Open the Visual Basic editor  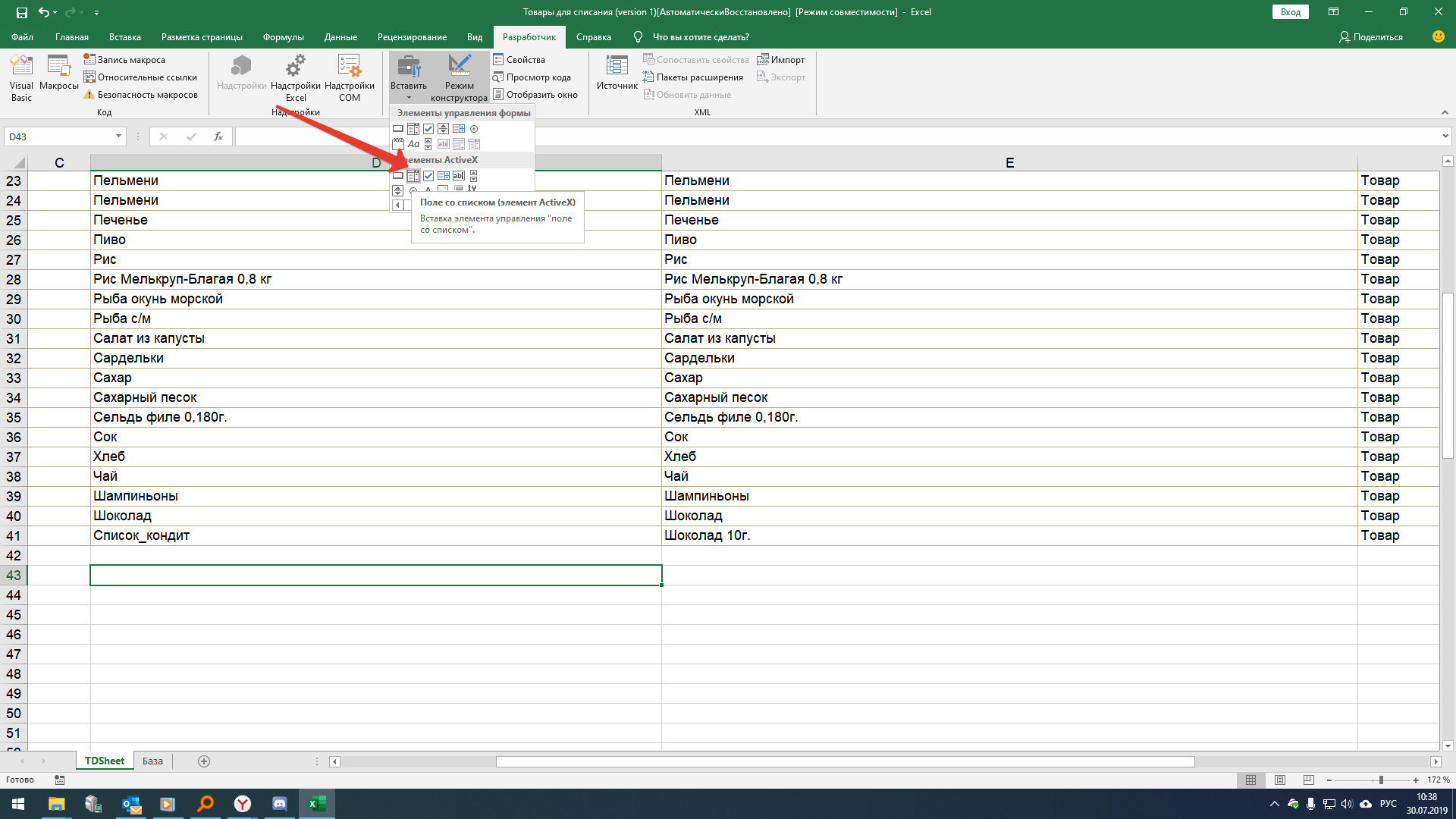pyautogui.click(x=21, y=77)
